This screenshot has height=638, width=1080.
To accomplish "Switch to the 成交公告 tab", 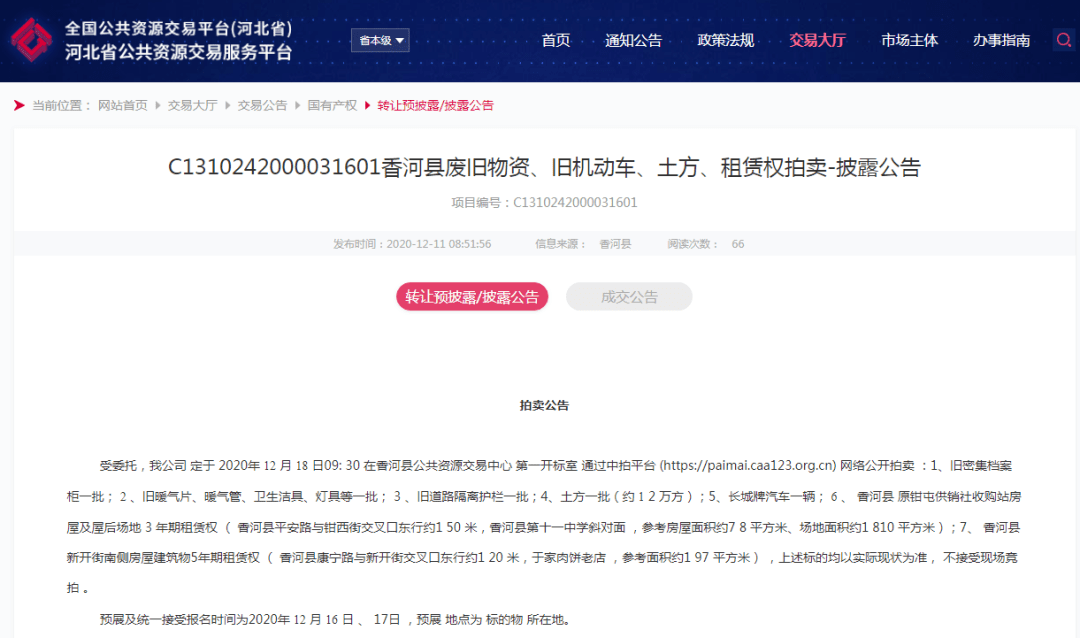I will (629, 297).
